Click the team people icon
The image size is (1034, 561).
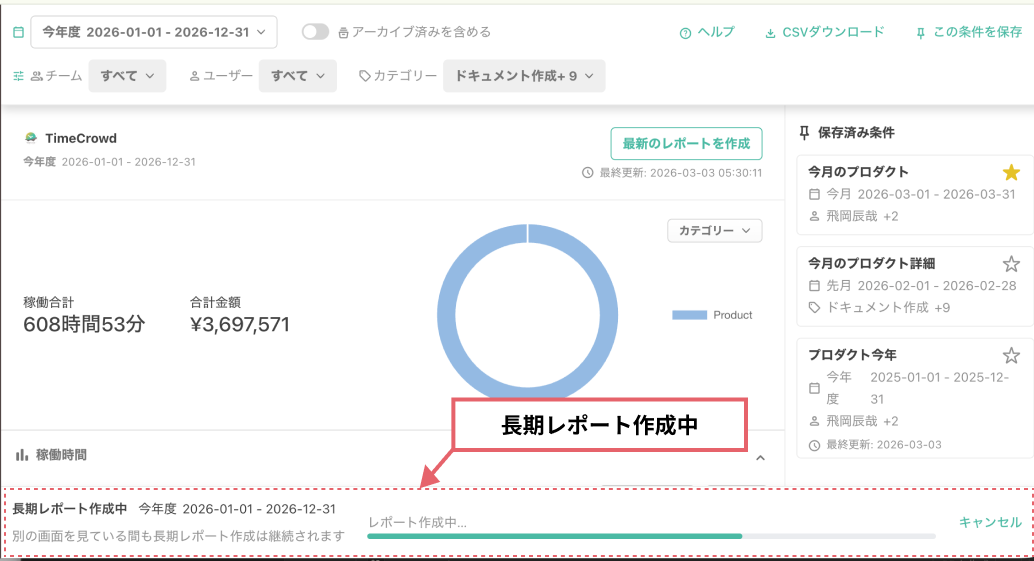tap(37, 76)
